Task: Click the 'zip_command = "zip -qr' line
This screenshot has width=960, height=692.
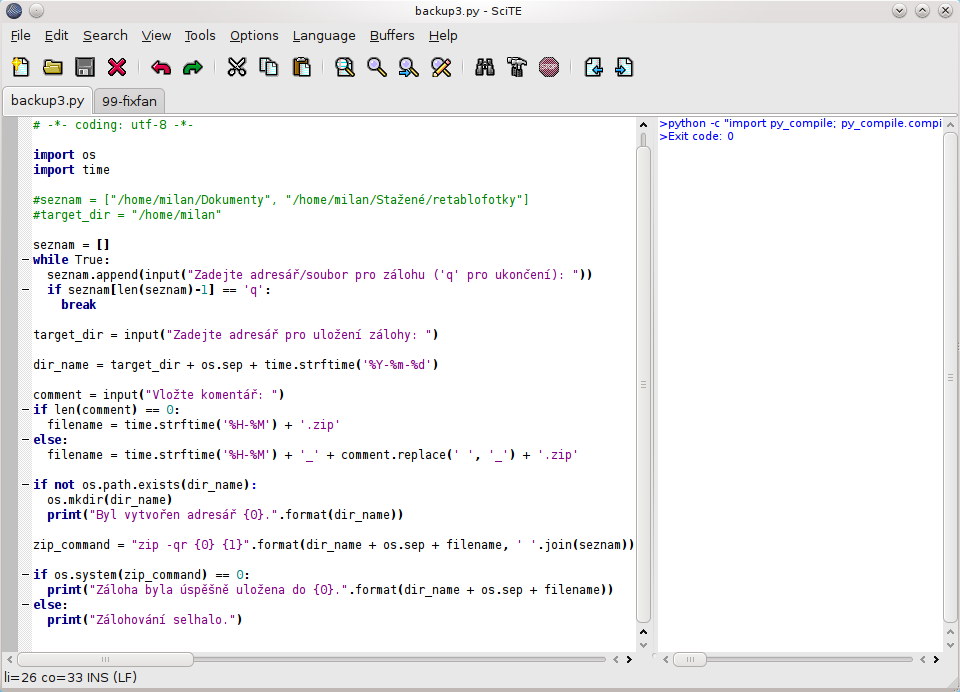Action: click(334, 545)
